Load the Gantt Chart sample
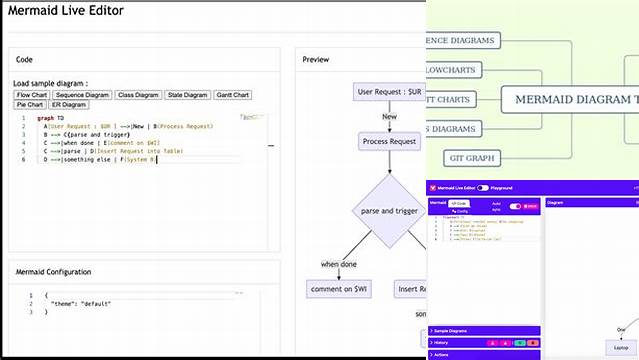 (x=233, y=95)
